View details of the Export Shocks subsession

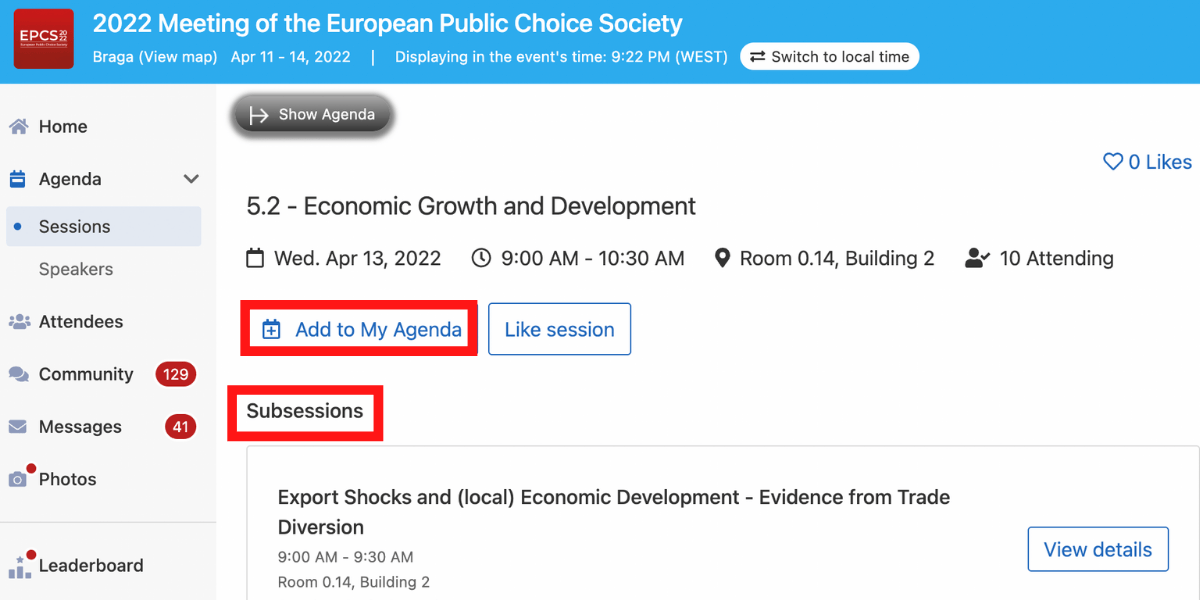tap(1098, 549)
